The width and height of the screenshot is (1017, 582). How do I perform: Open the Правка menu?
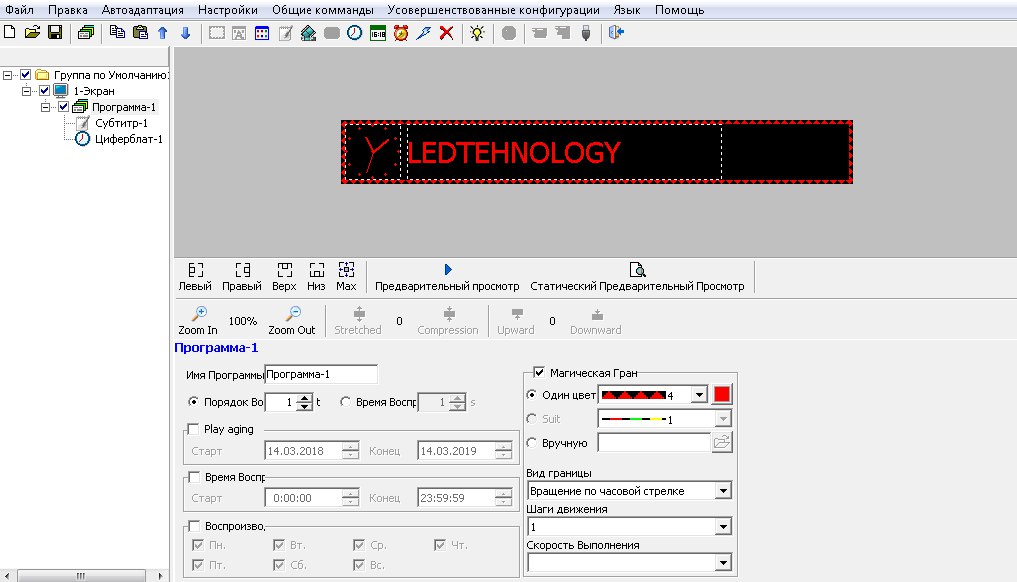67,10
